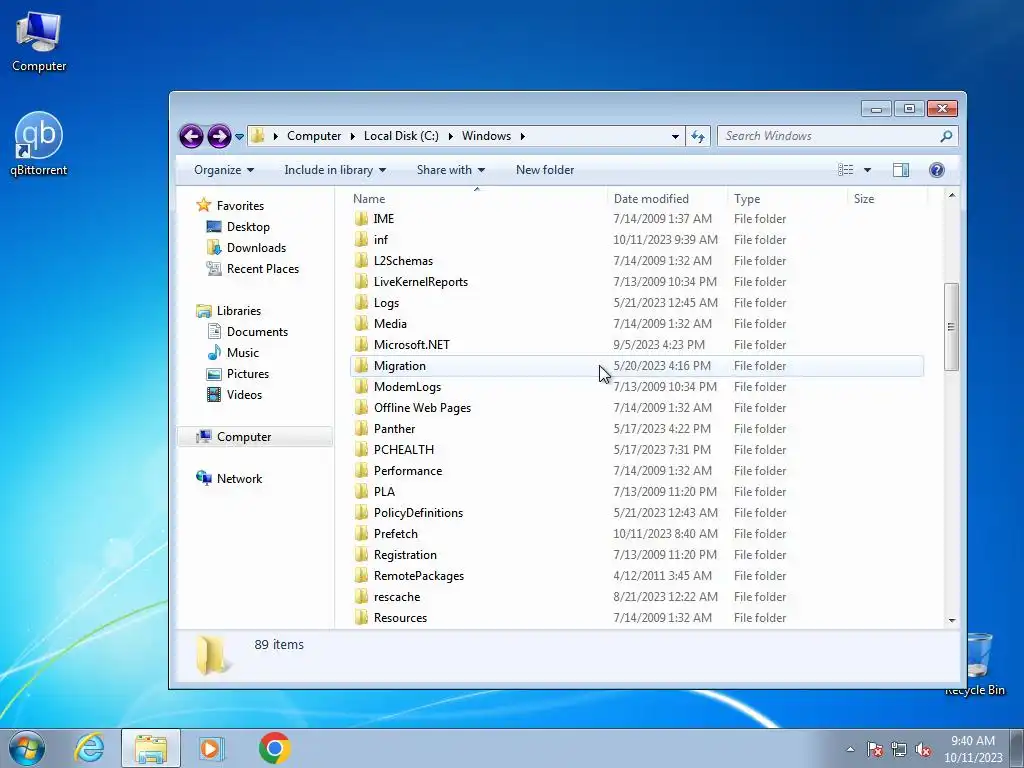The height and width of the screenshot is (768, 1024).
Task: Select the Logs folder icon
Action: (361, 302)
